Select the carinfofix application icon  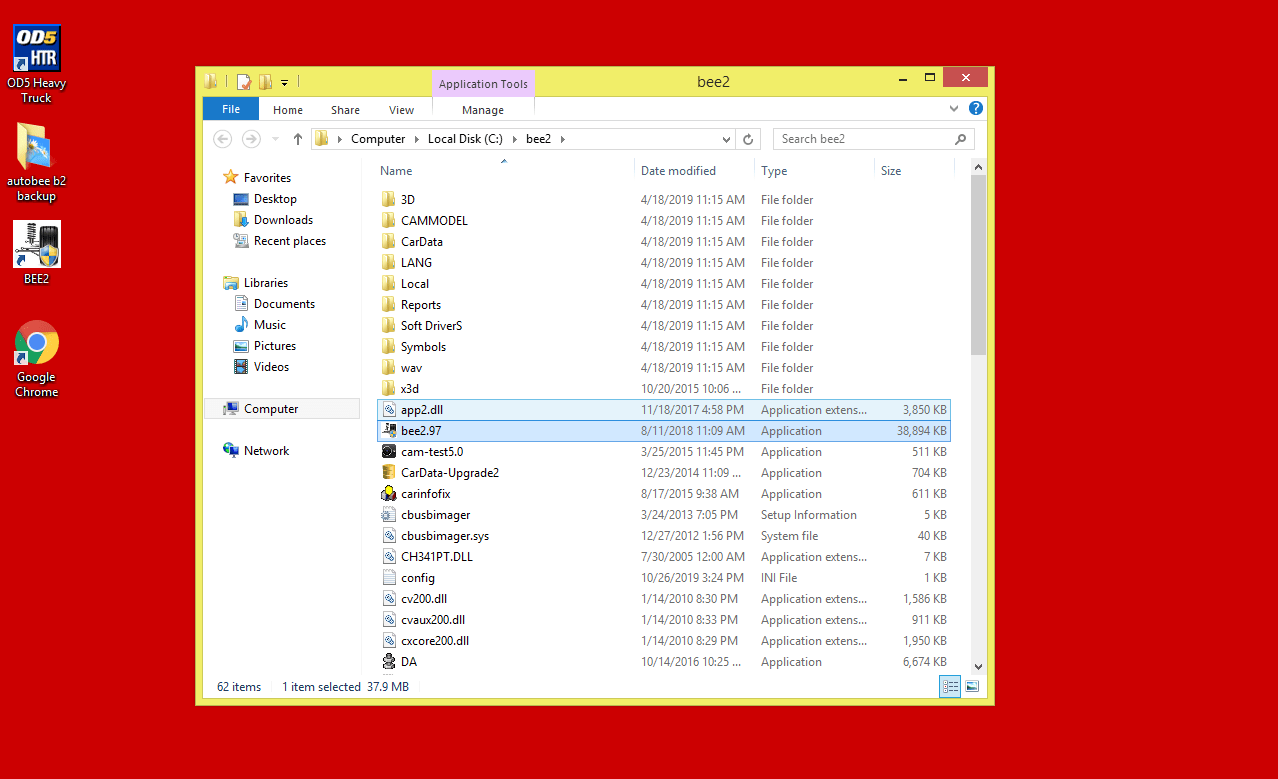point(389,494)
